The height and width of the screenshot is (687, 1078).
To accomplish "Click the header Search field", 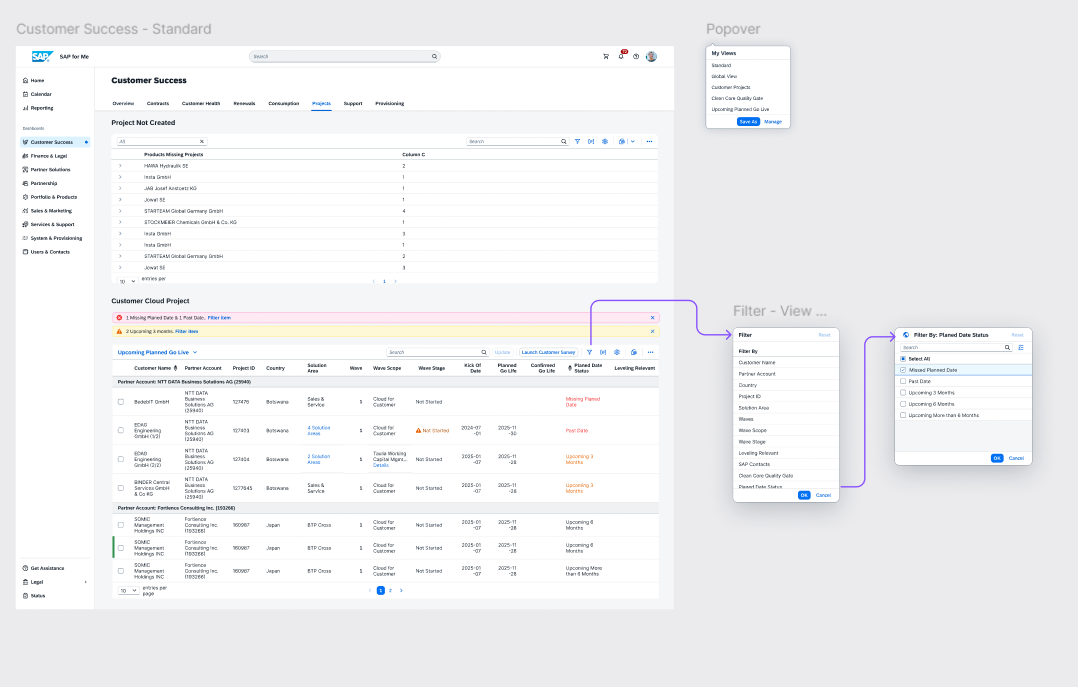I will tap(344, 56).
